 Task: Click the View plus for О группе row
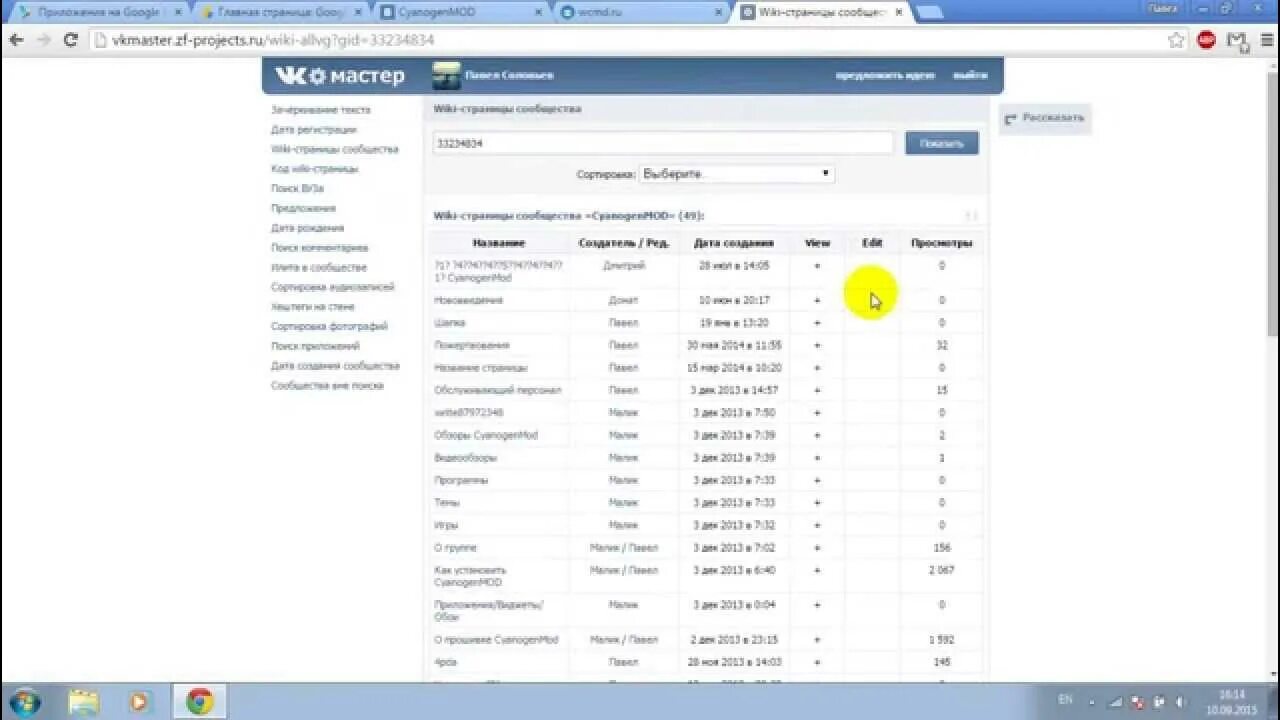coord(817,548)
